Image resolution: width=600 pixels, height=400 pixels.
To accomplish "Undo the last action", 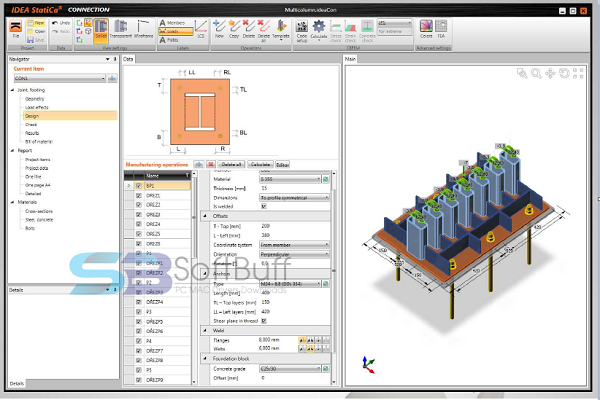I will 61,23.
